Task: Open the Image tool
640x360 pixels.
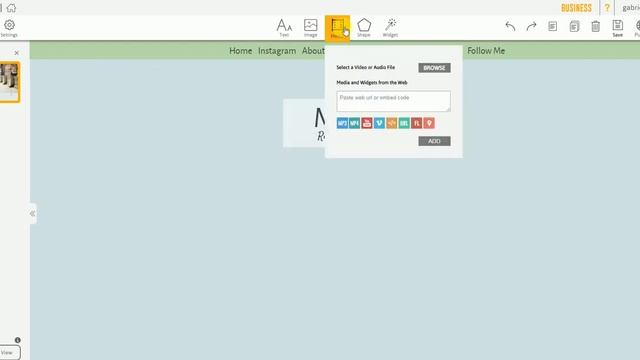Action: pyautogui.click(x=311, y=28)
